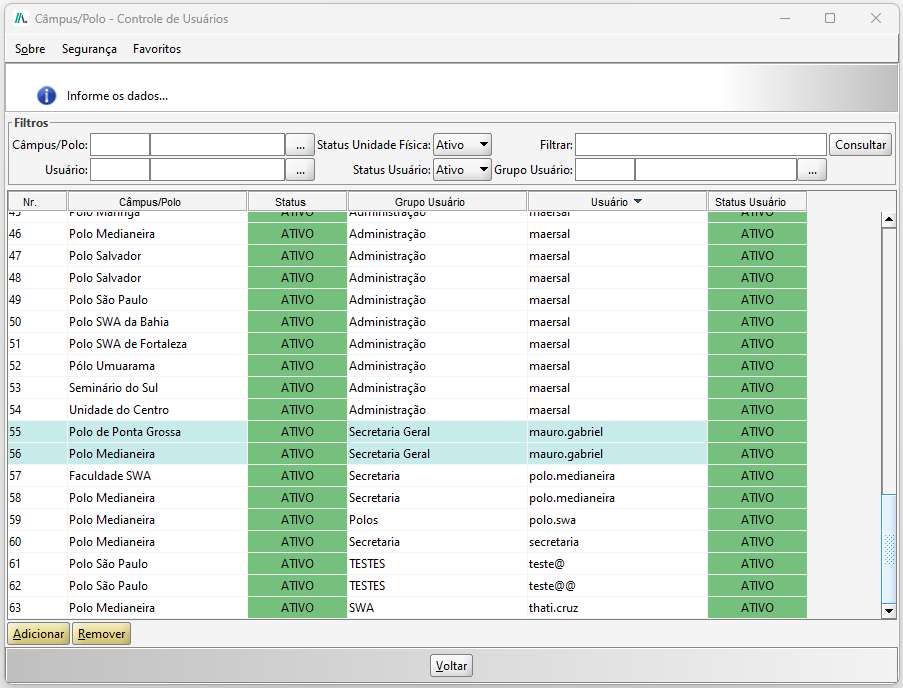The width and height of the screenshot is (903, 688).
Task: Click the Câmpus/Polo code input field
Action: (120, 145)
